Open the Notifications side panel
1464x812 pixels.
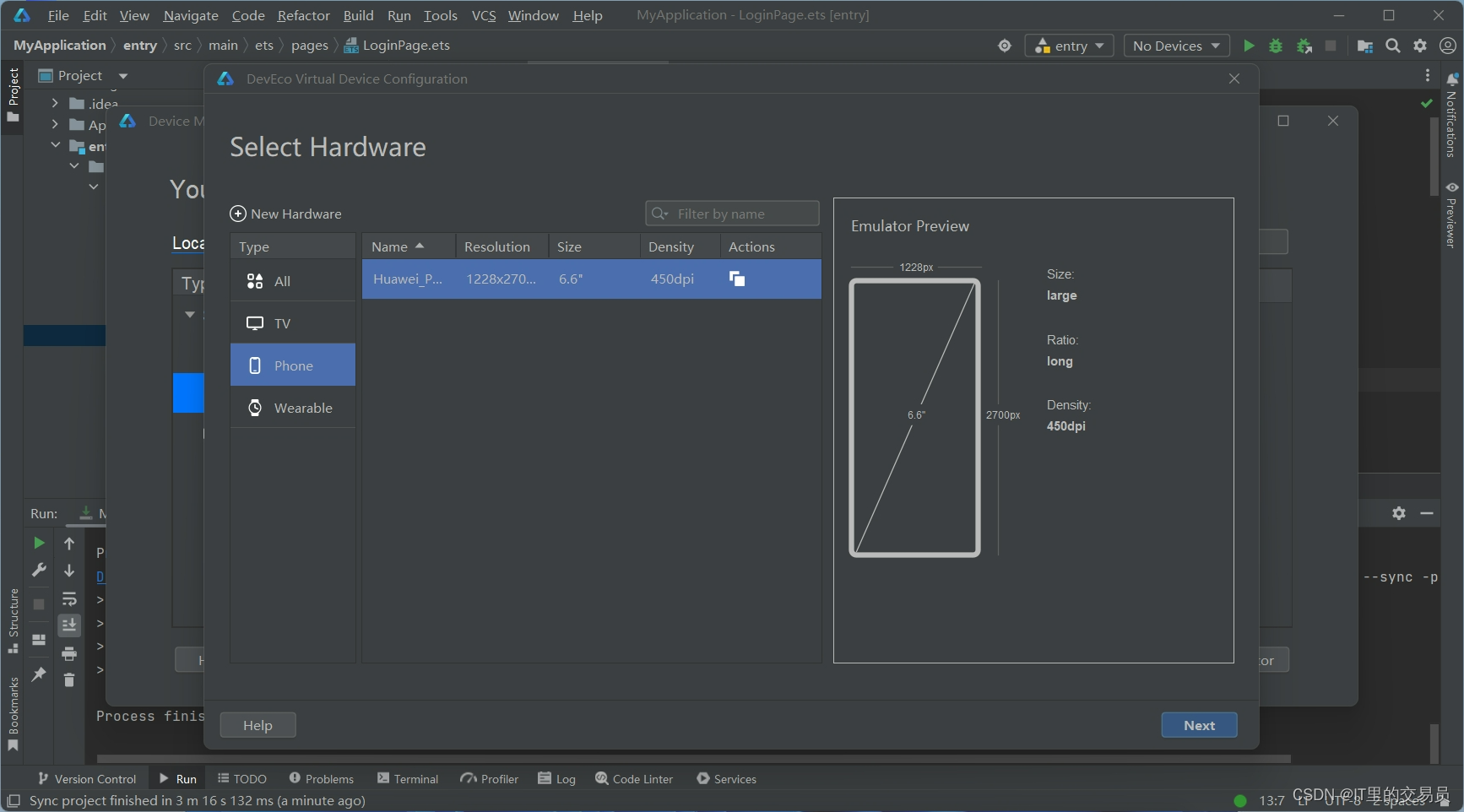coord(1451,116)
